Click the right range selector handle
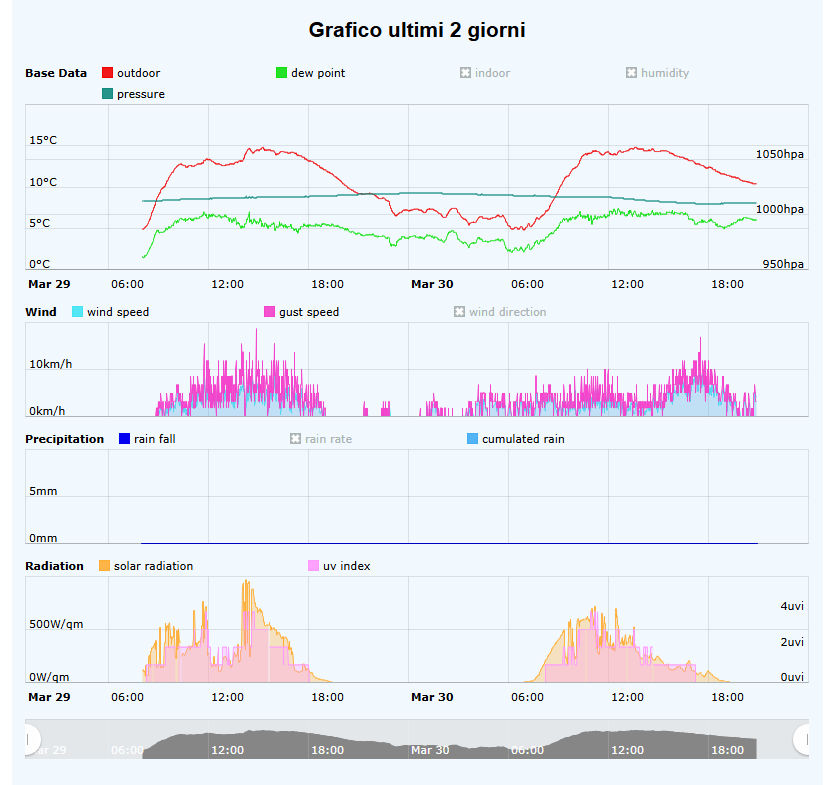This screenshot has width=835, height=785. coord(803,739)
